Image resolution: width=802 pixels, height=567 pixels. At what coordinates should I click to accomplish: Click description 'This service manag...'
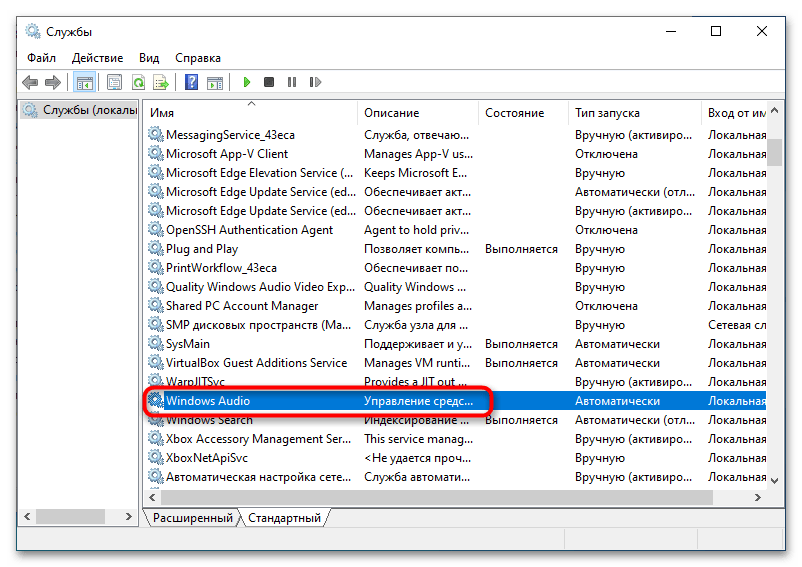tap(418, 439)
